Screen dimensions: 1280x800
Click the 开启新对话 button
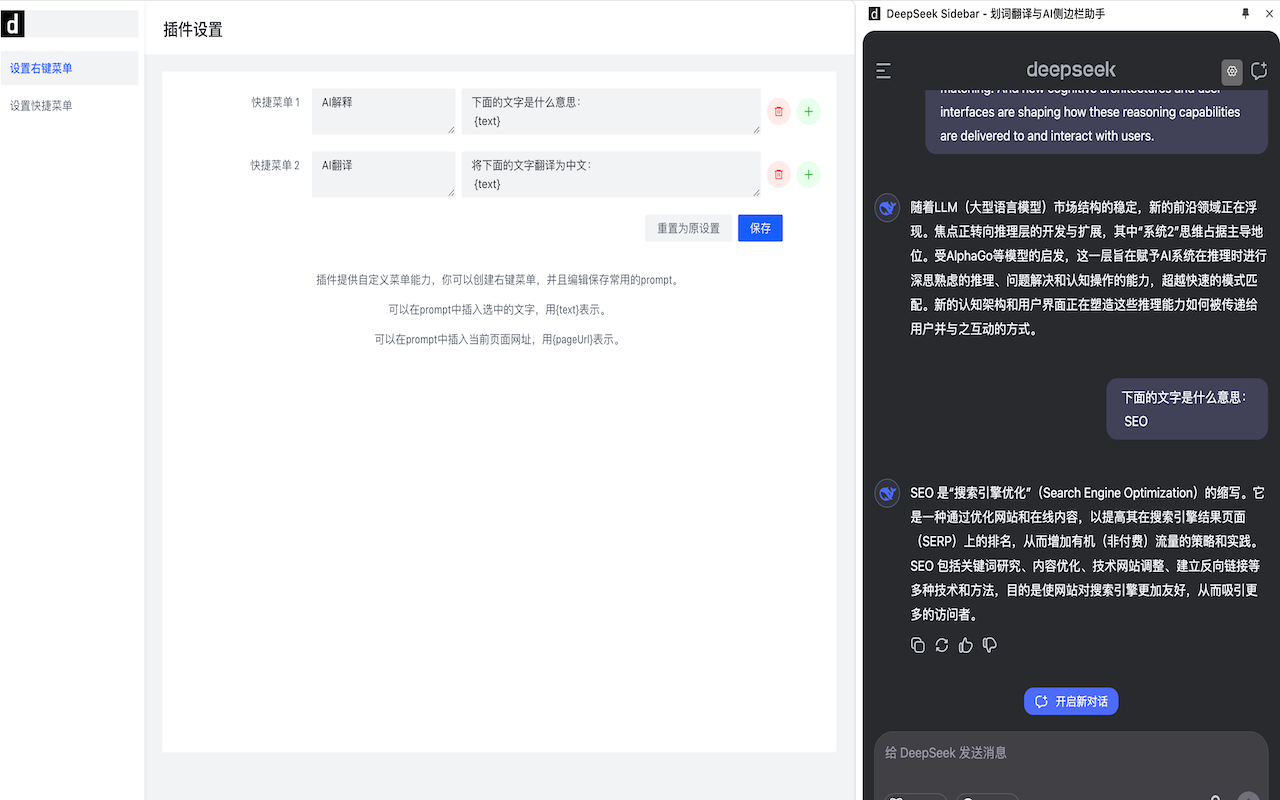[x=1071, y=701]
